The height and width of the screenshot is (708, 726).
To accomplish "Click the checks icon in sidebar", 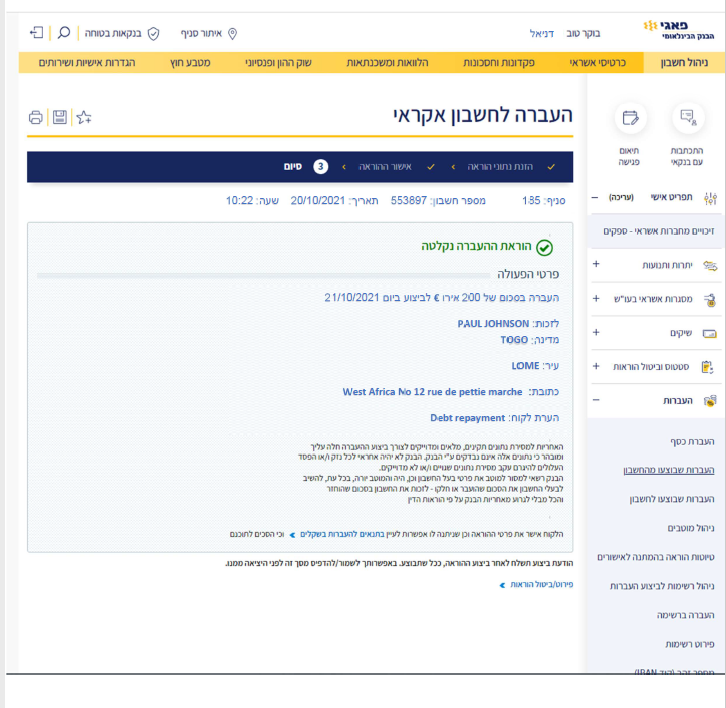I will [710, 333].
